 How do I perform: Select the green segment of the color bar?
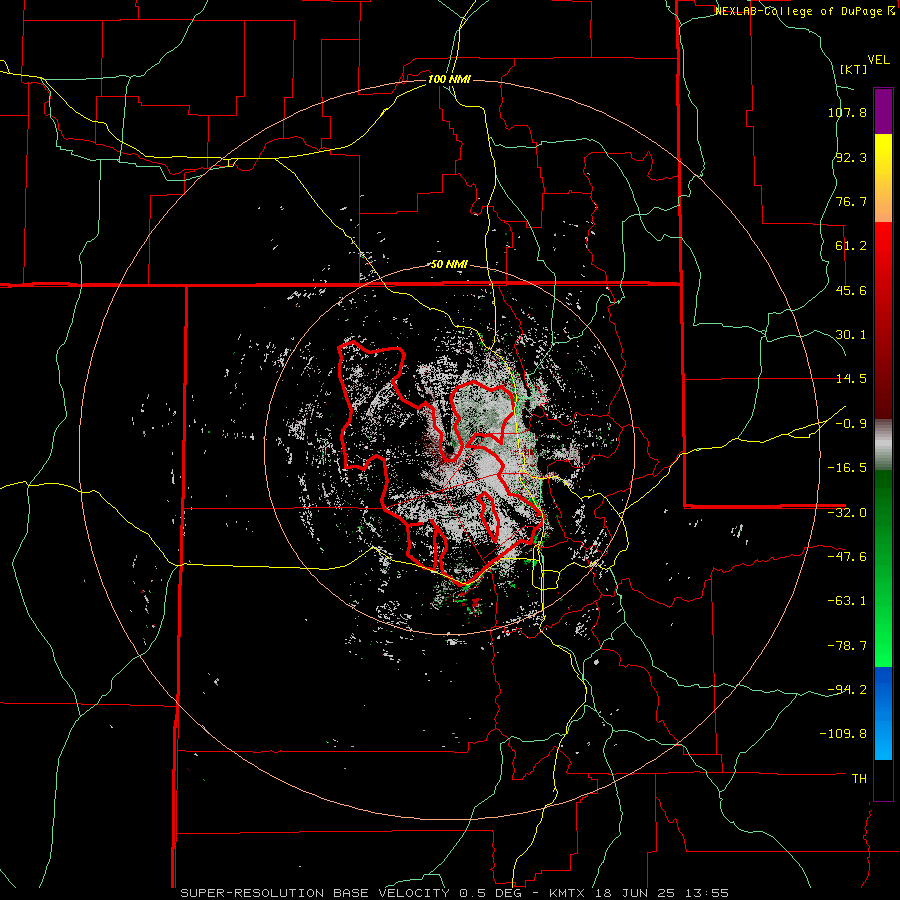pos(883,568)
